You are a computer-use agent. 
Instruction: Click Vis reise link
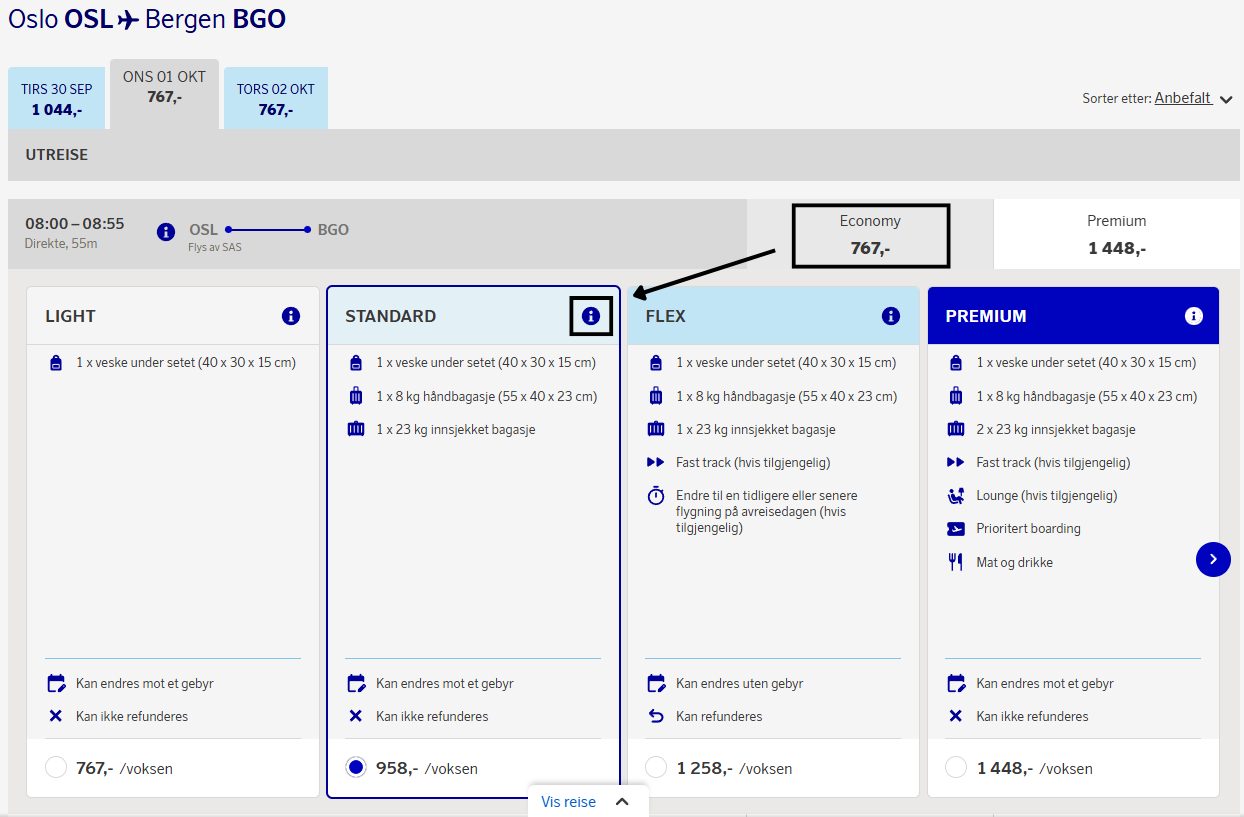[x=568, y=802]
